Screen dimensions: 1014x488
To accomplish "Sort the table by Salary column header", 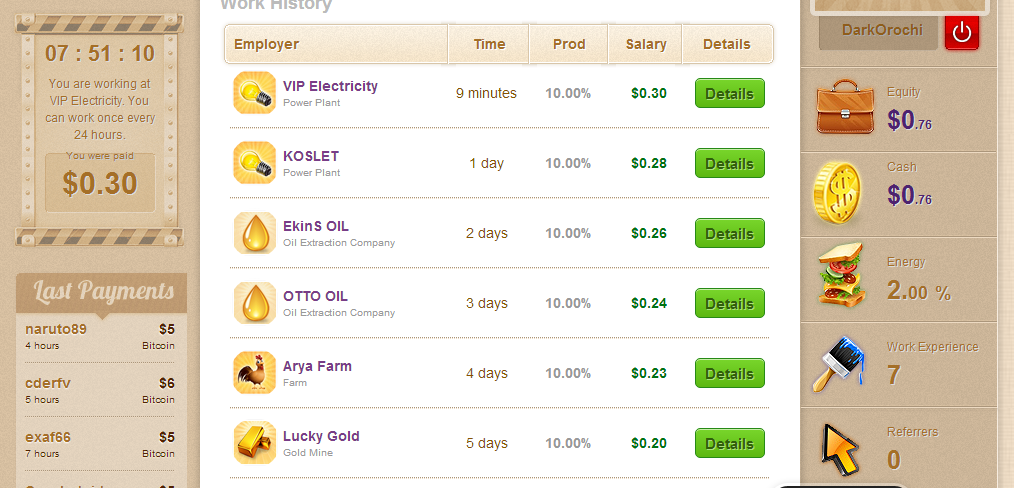I will click(x=646, y=44).
